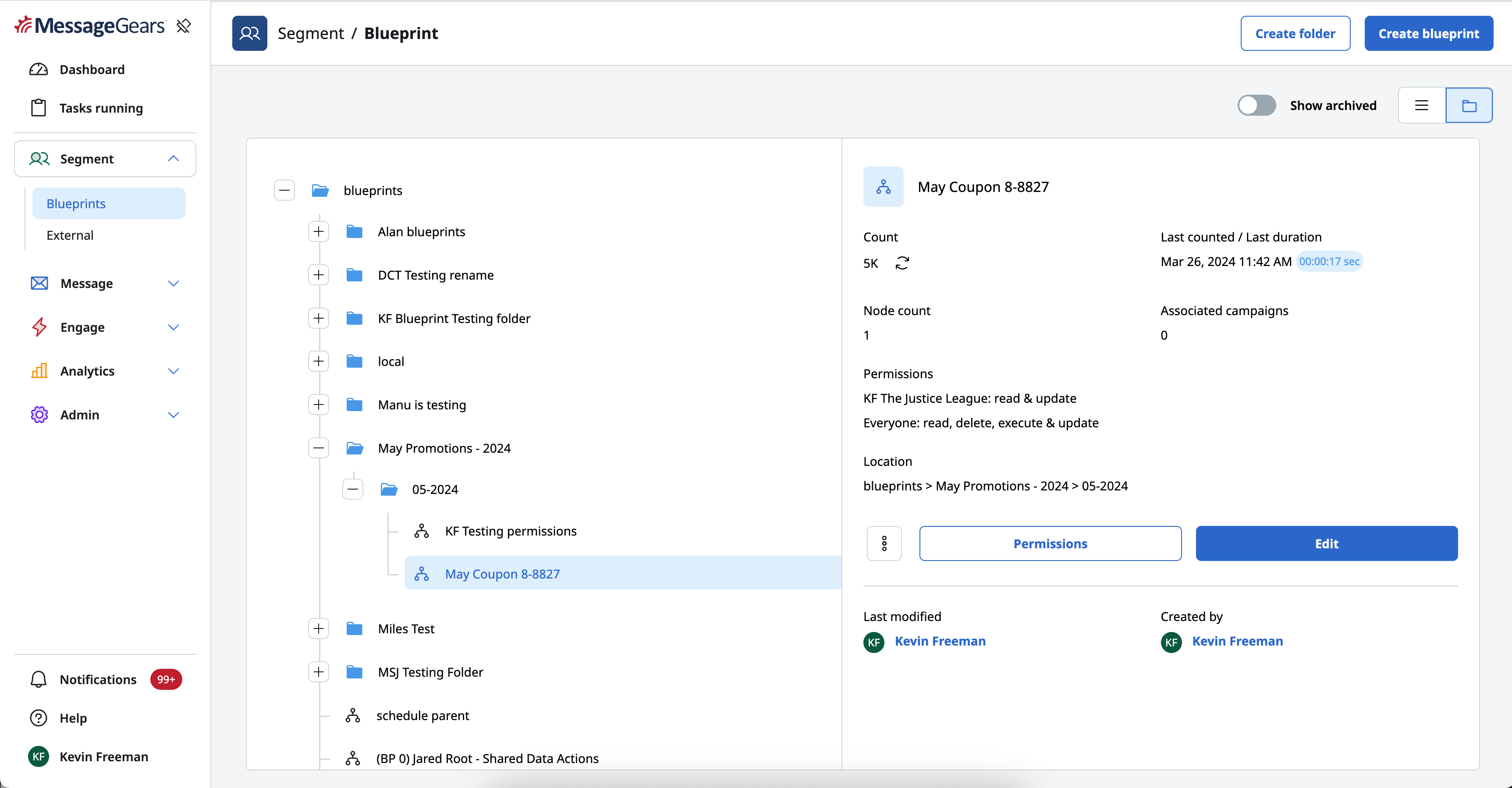This screenshot has width=1512, height=788.
Task: Toggle the Show archived switch
Action: [1256, 105]
